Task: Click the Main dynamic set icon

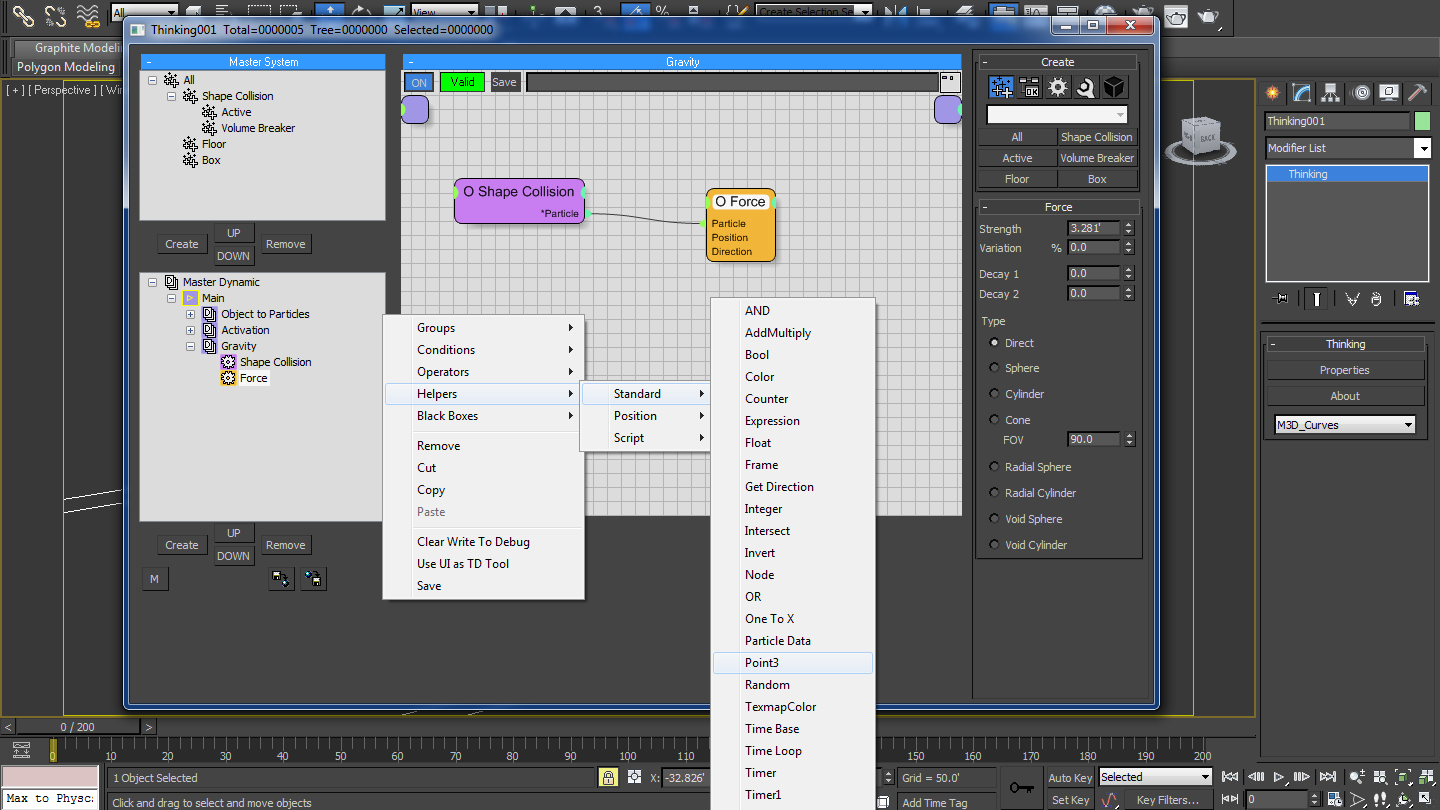Action: click(x=190, y=298)
